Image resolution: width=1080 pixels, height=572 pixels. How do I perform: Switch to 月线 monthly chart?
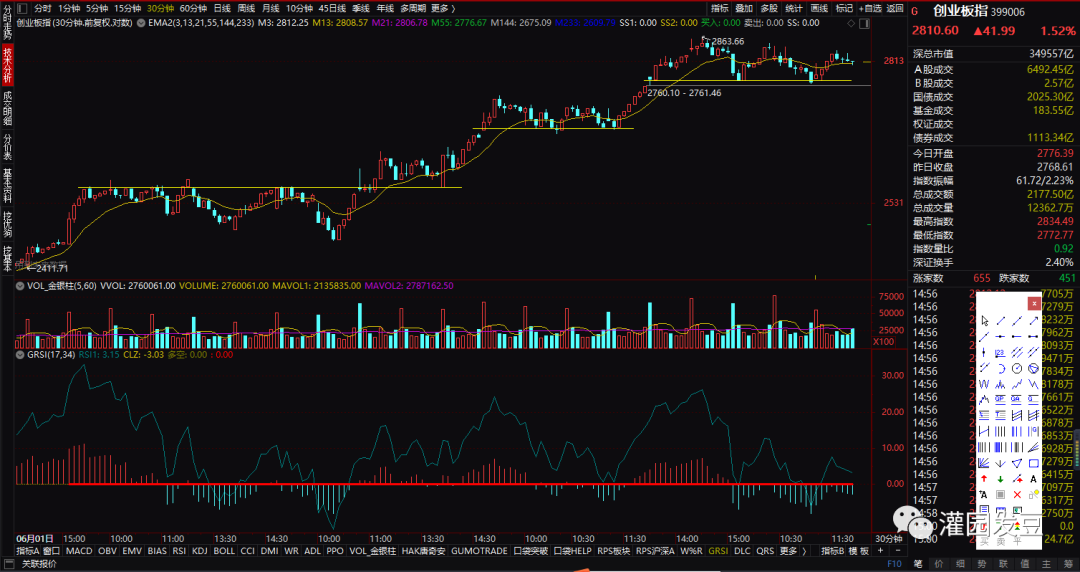[x=270, y=8]
